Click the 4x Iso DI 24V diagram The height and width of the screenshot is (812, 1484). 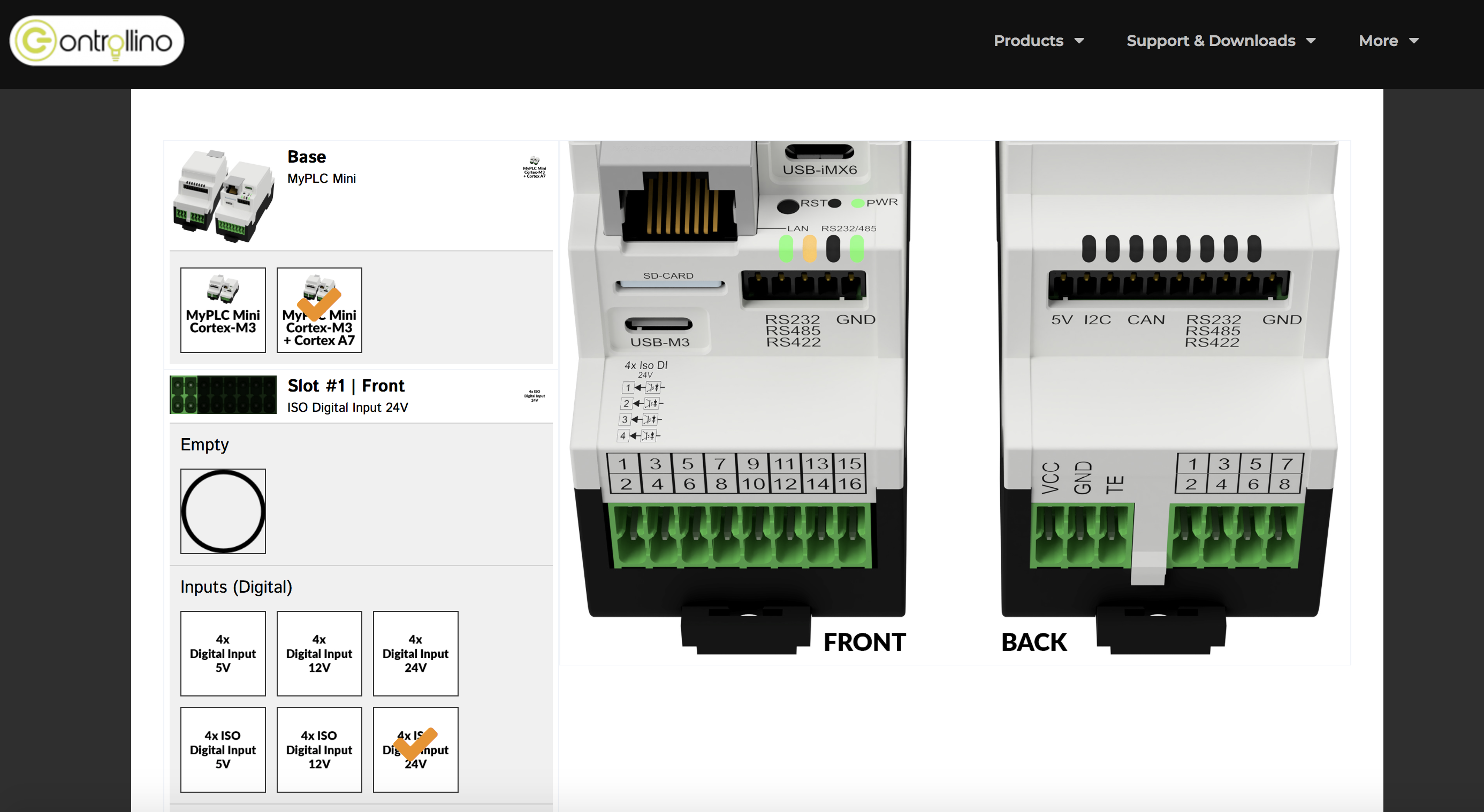643,402
